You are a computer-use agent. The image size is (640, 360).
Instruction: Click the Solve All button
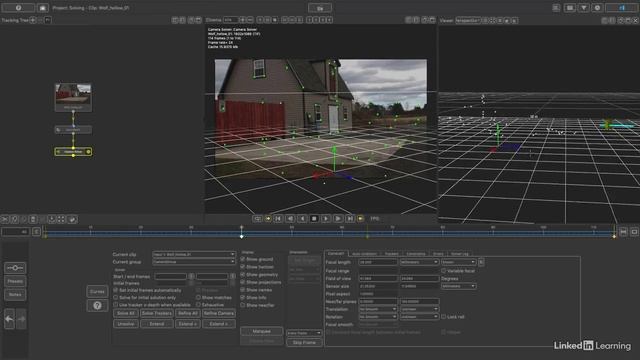coord(126,313)
